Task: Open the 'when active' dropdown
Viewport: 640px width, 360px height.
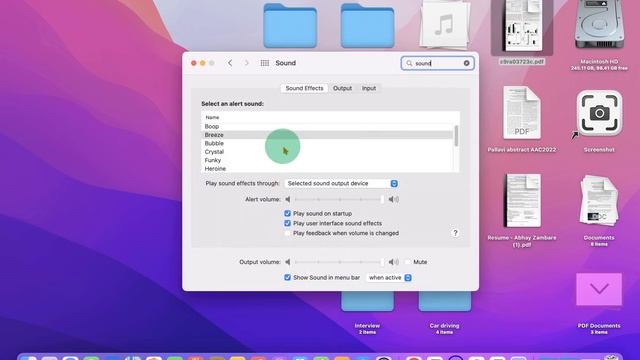Action: tap(389, 278)
